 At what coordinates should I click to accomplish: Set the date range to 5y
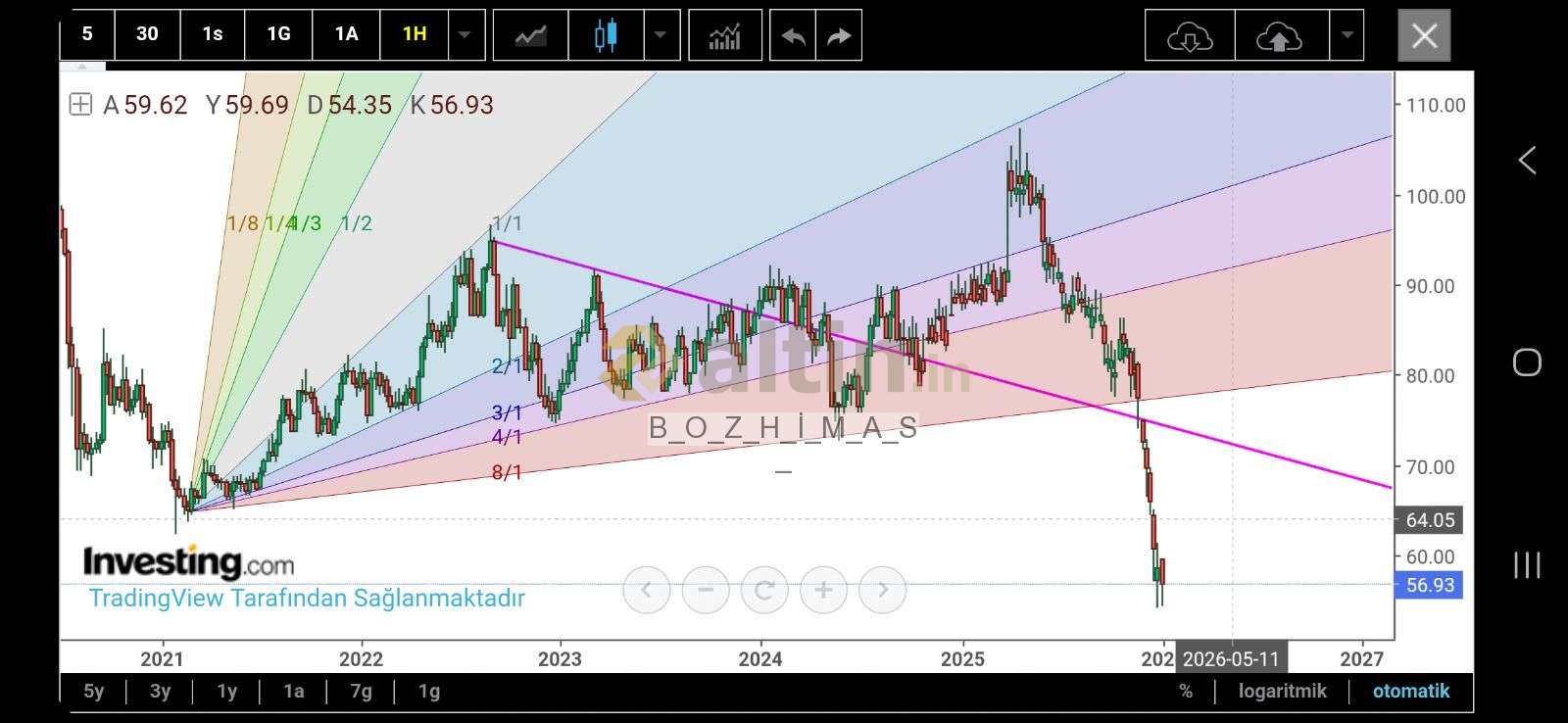point(94,691)
